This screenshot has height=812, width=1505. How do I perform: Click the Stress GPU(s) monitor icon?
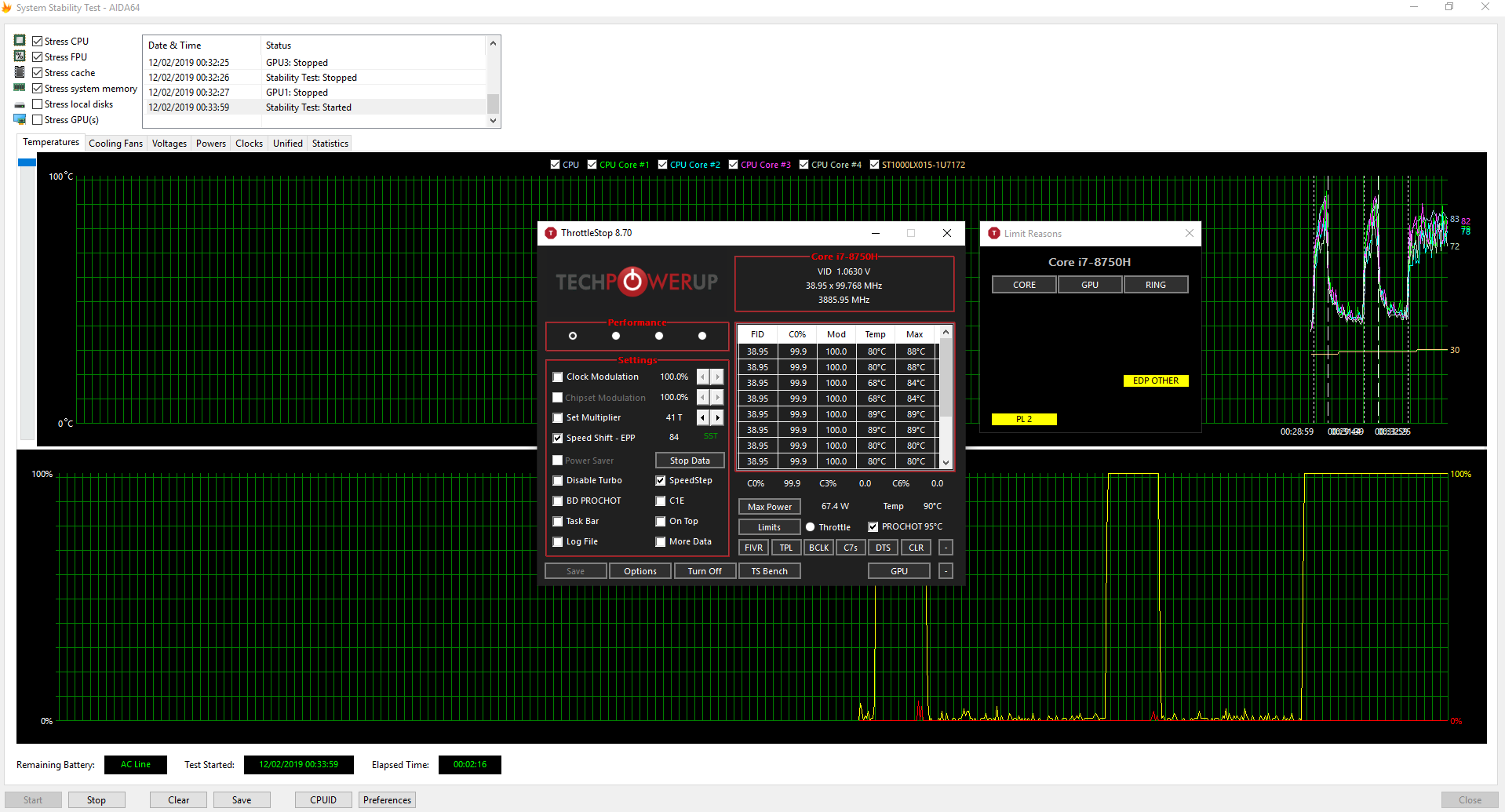point(20,119)
